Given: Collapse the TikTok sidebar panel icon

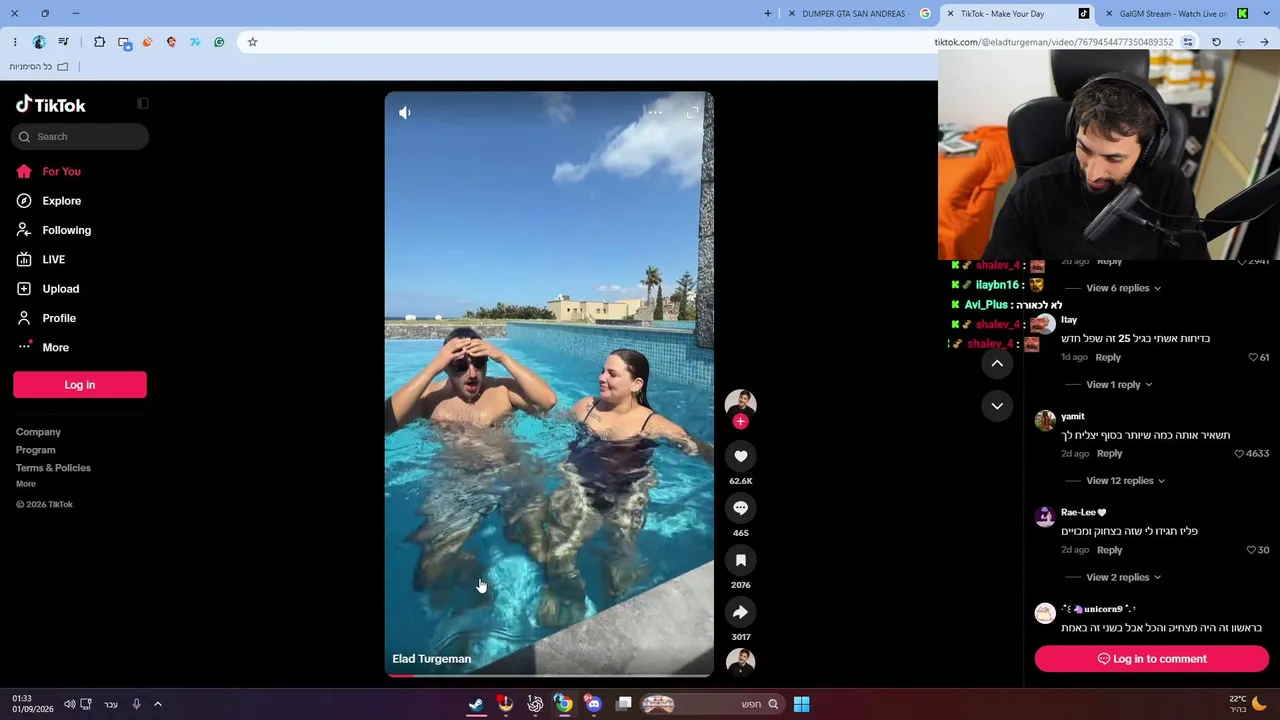Looking at the screenshot, I should tap(143, 104).
